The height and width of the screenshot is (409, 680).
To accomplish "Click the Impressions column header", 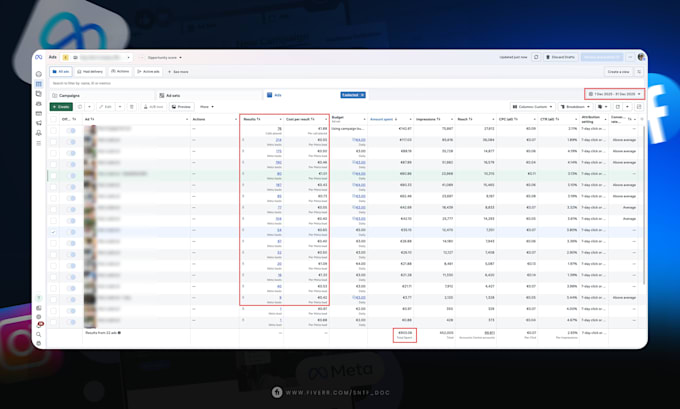I will coord(434,119).
